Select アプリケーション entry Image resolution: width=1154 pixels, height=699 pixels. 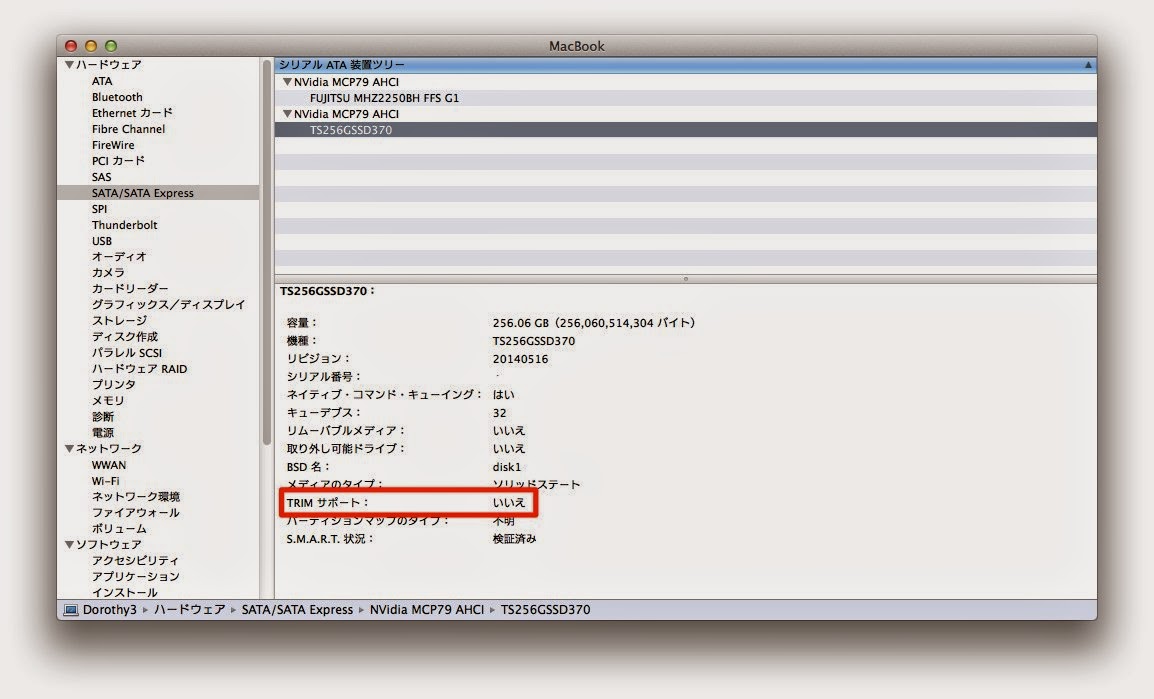135,577
